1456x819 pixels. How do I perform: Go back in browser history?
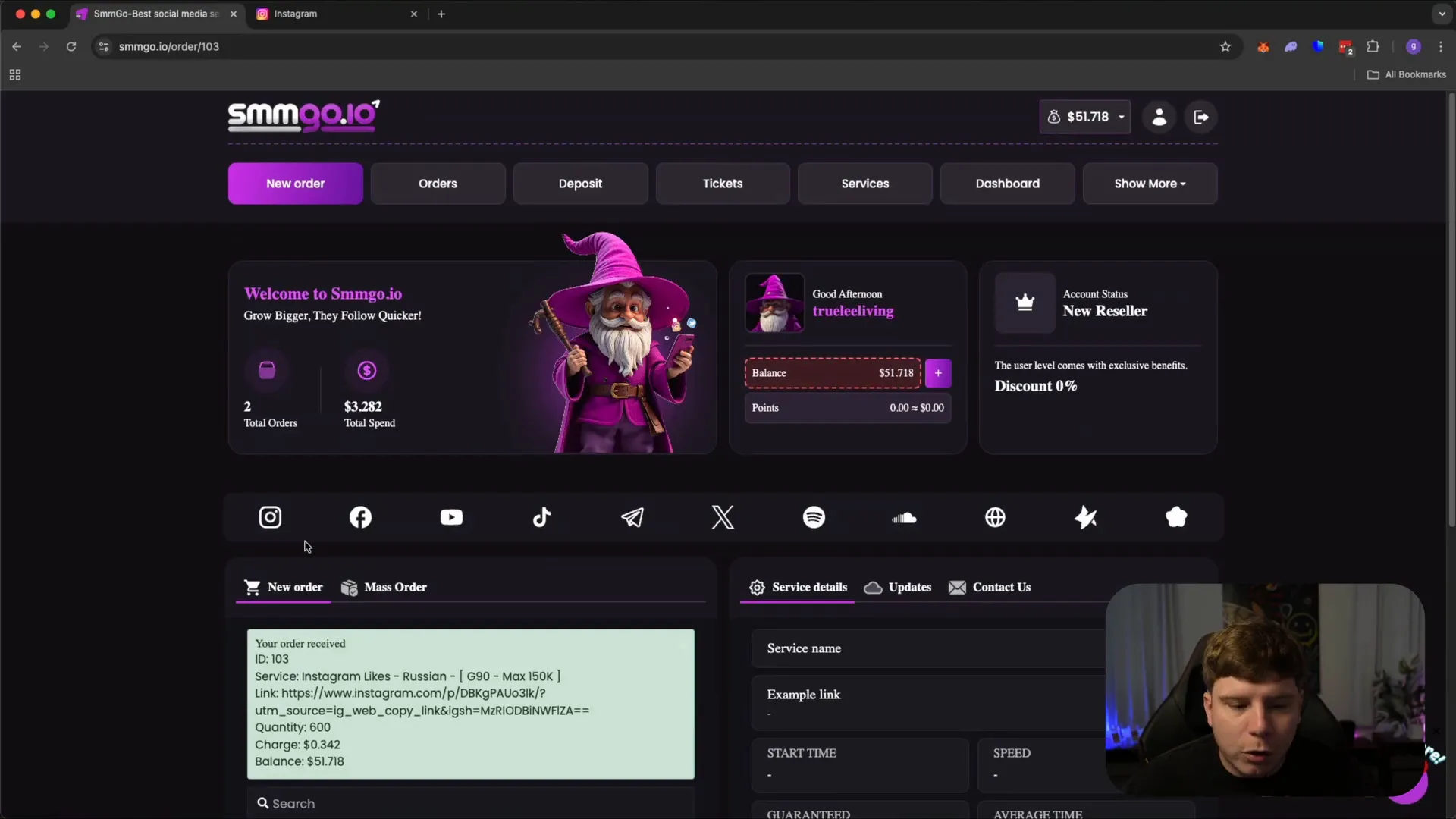click(17, 47)
